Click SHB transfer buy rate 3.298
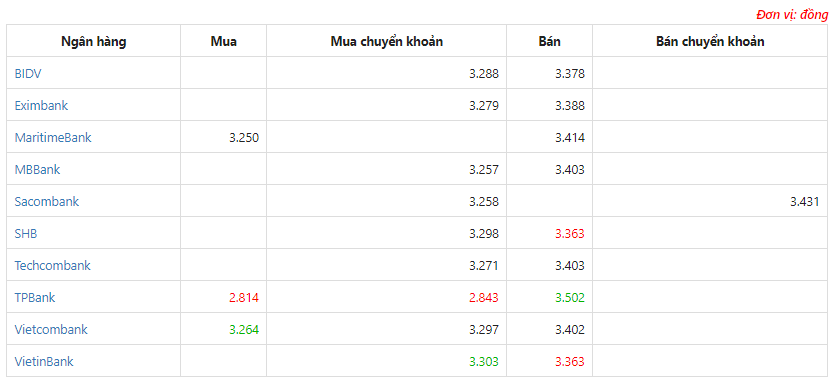Viewport: 836px width, 388px height. click(484, 233)
